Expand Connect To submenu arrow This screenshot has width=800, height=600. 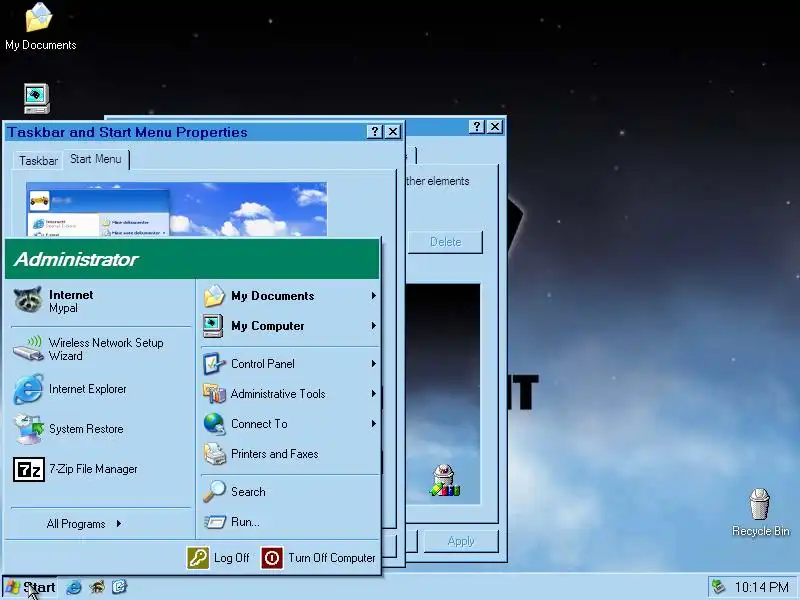[x=373, y=424]
